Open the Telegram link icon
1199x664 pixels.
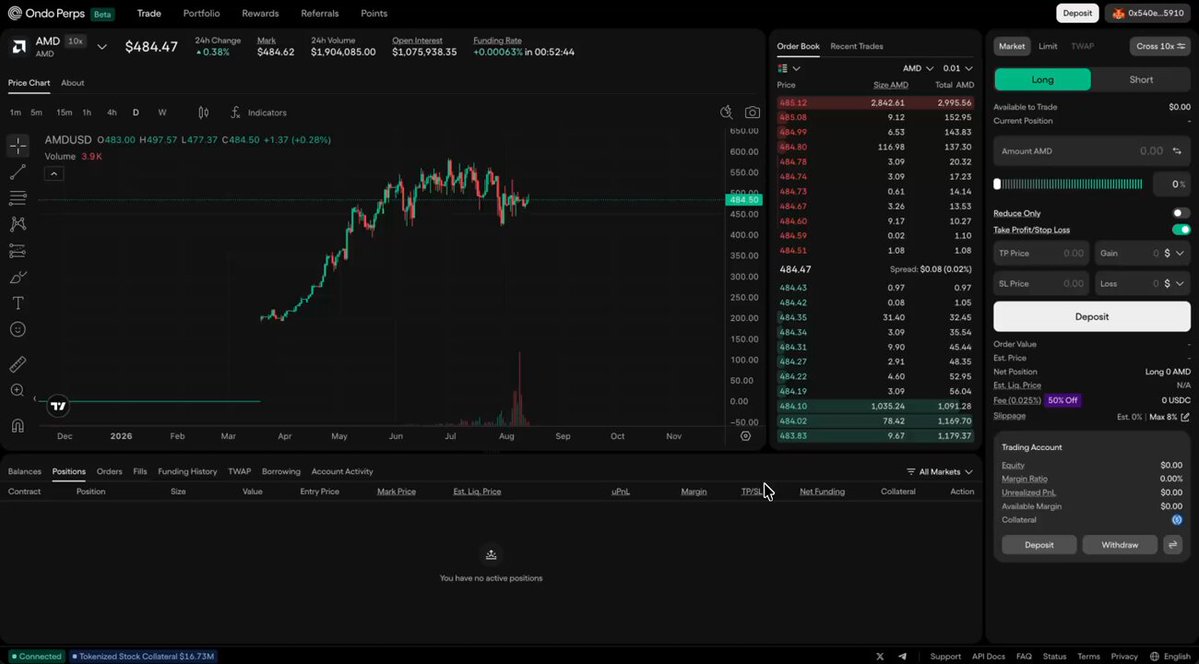tap(902, 656)
